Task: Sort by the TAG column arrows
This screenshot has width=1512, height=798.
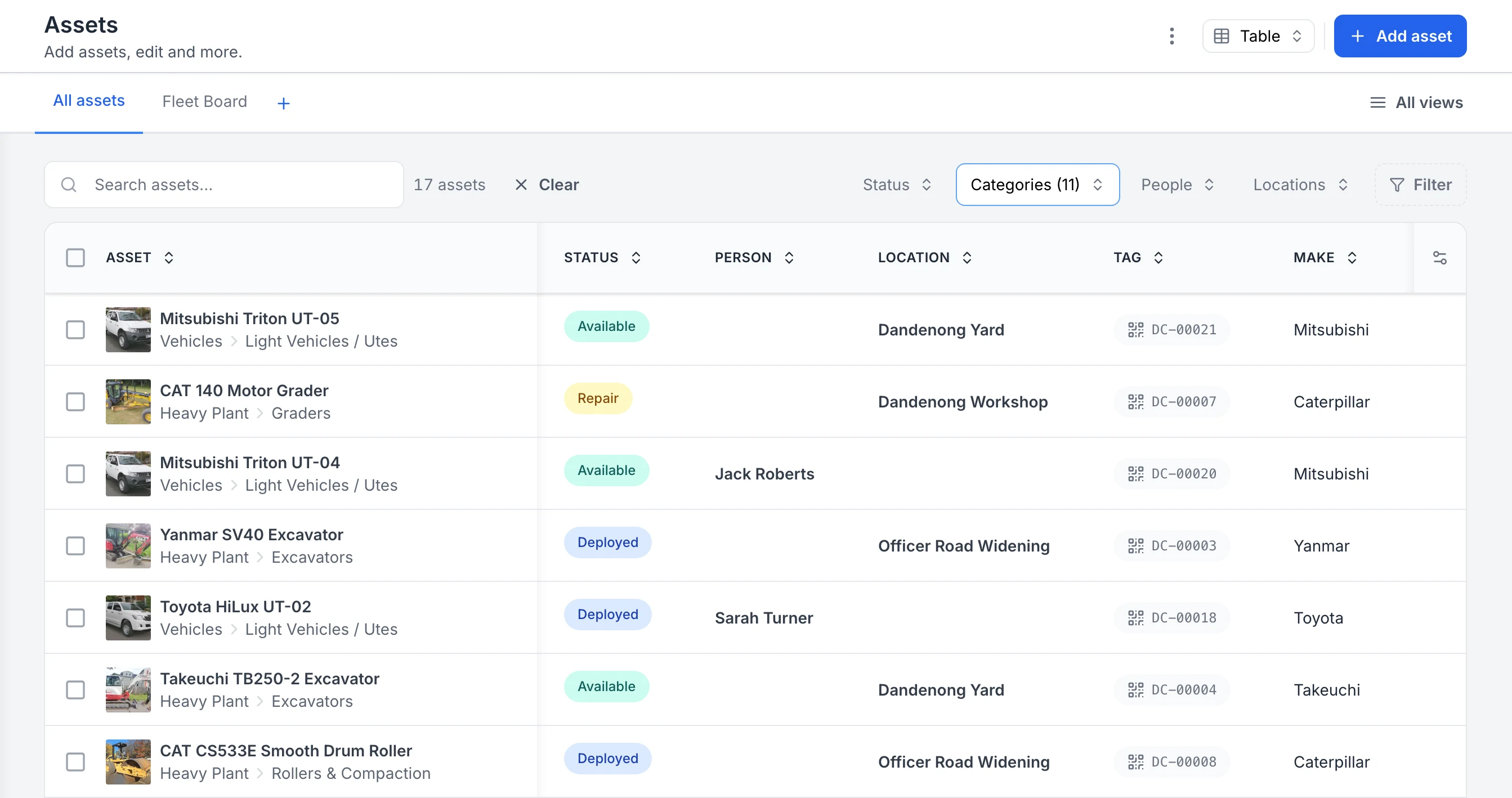Action: 1158,258
